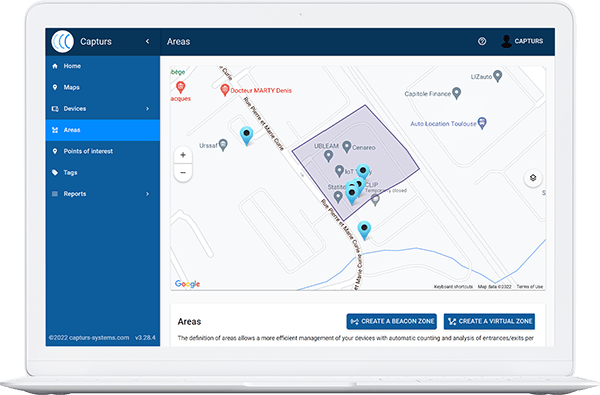Click the Areas icon in sidebar

[x=55, y=130]
